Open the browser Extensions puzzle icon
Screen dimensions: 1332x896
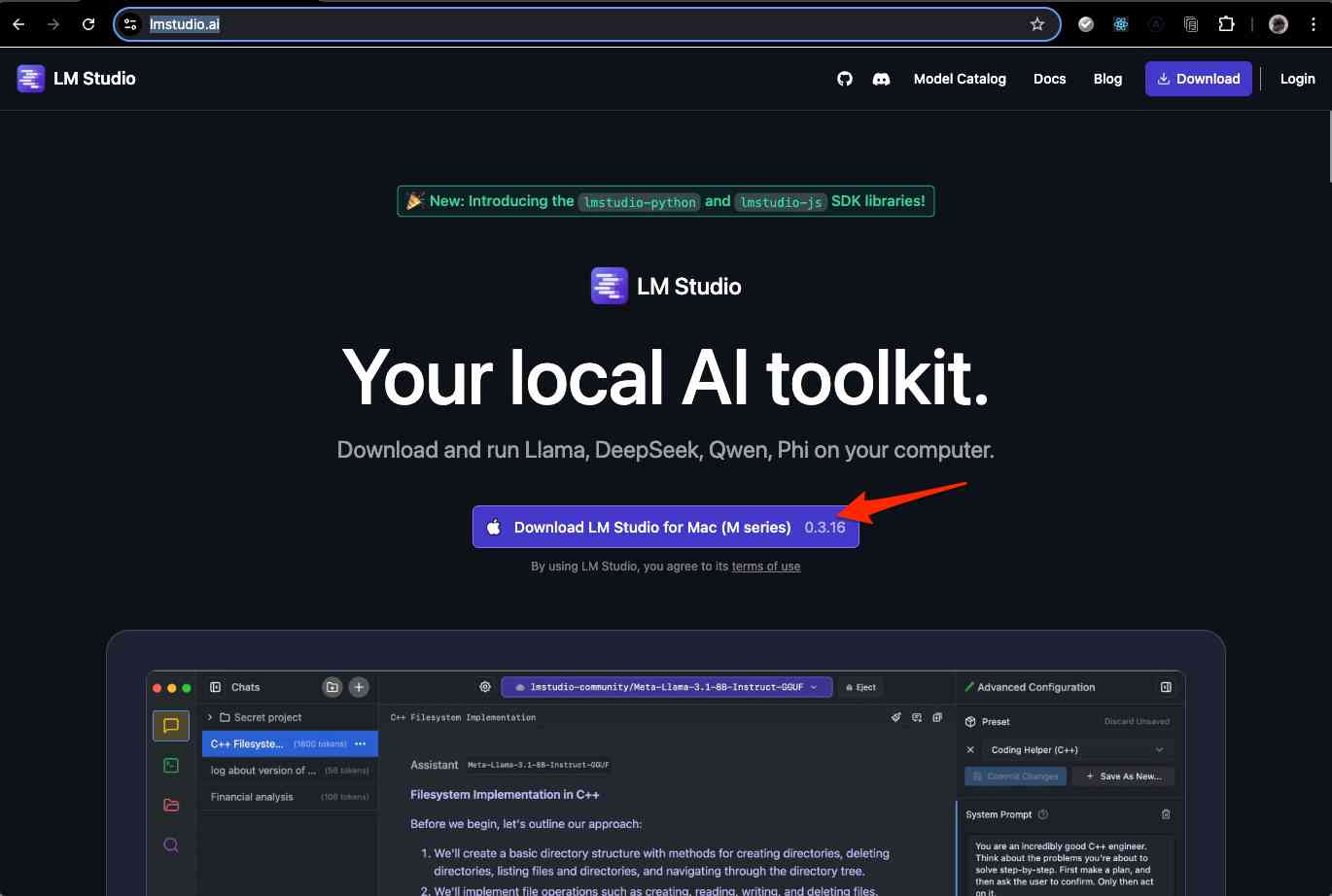pos(1226,24)
